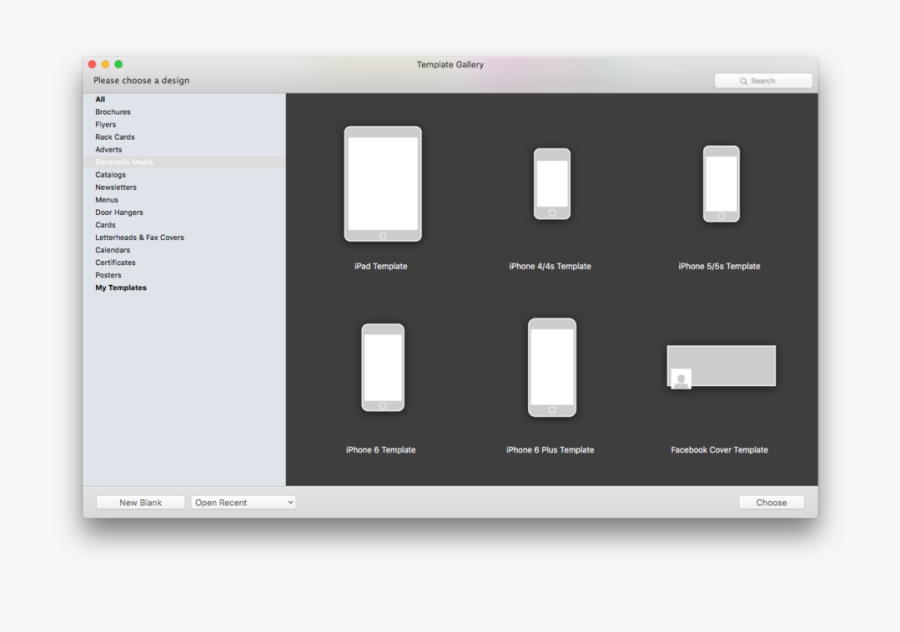The height and width of the screenshot is (632, 900).
Task: Open the Newsletters category
Action: point(116,188)
